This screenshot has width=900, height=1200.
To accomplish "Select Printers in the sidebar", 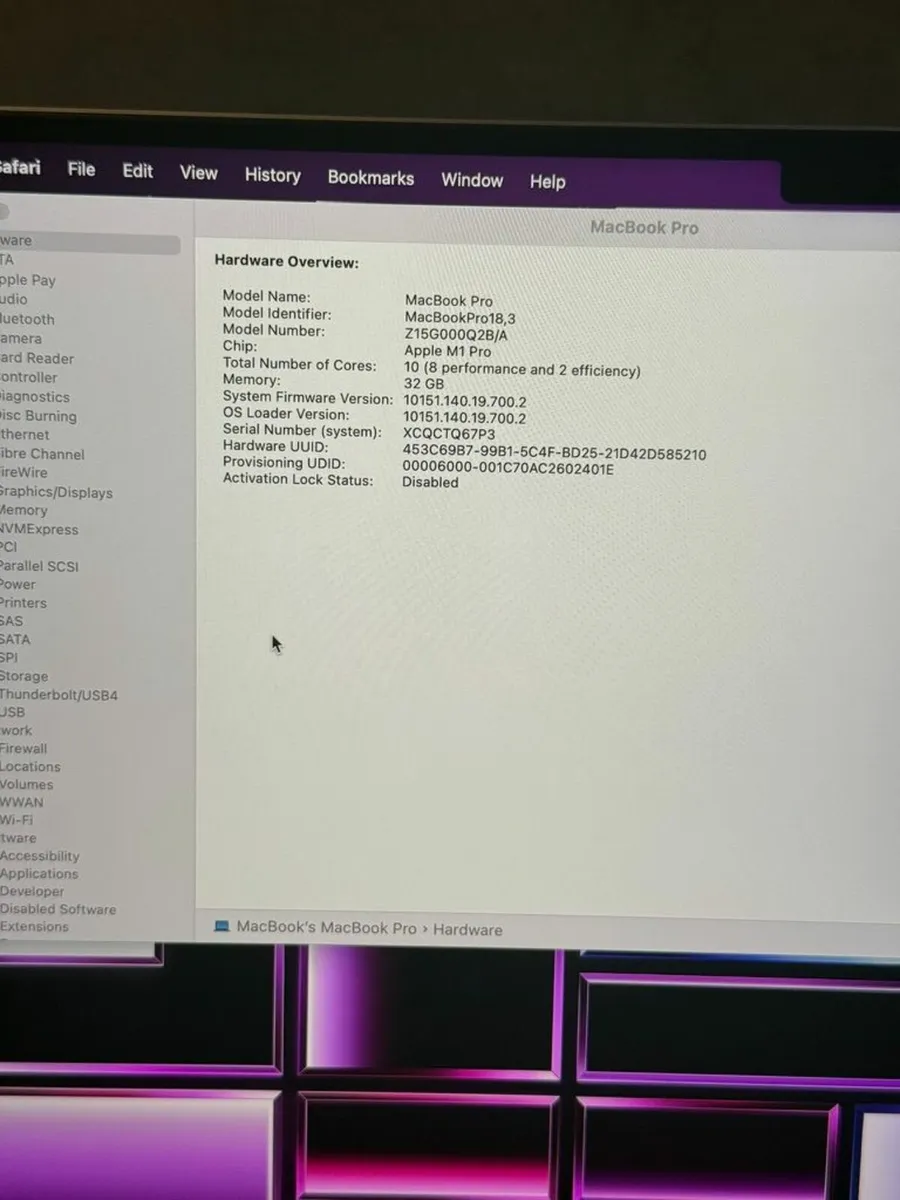I will (23, 603).
